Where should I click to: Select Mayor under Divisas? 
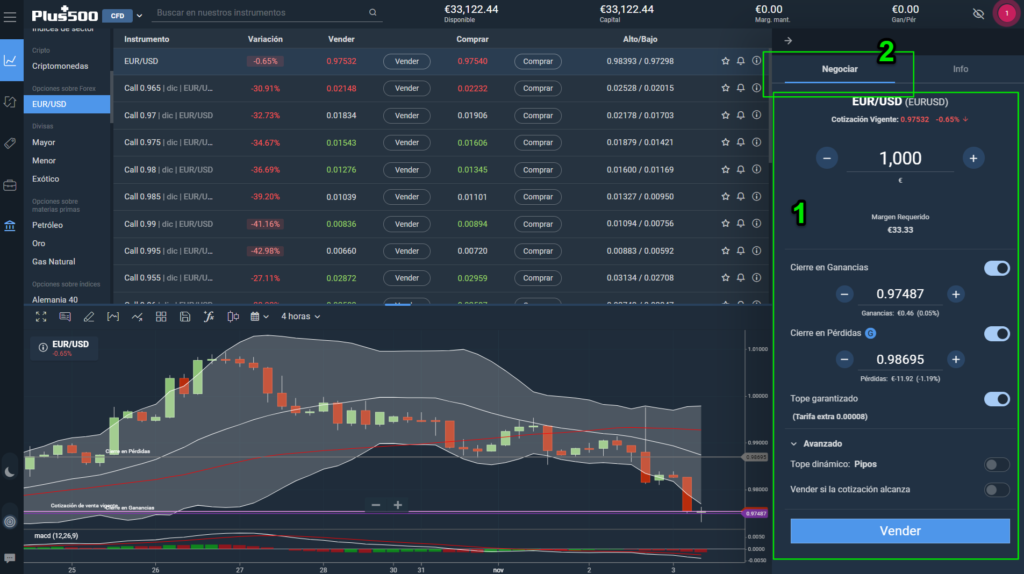click(x=44, y=142)
